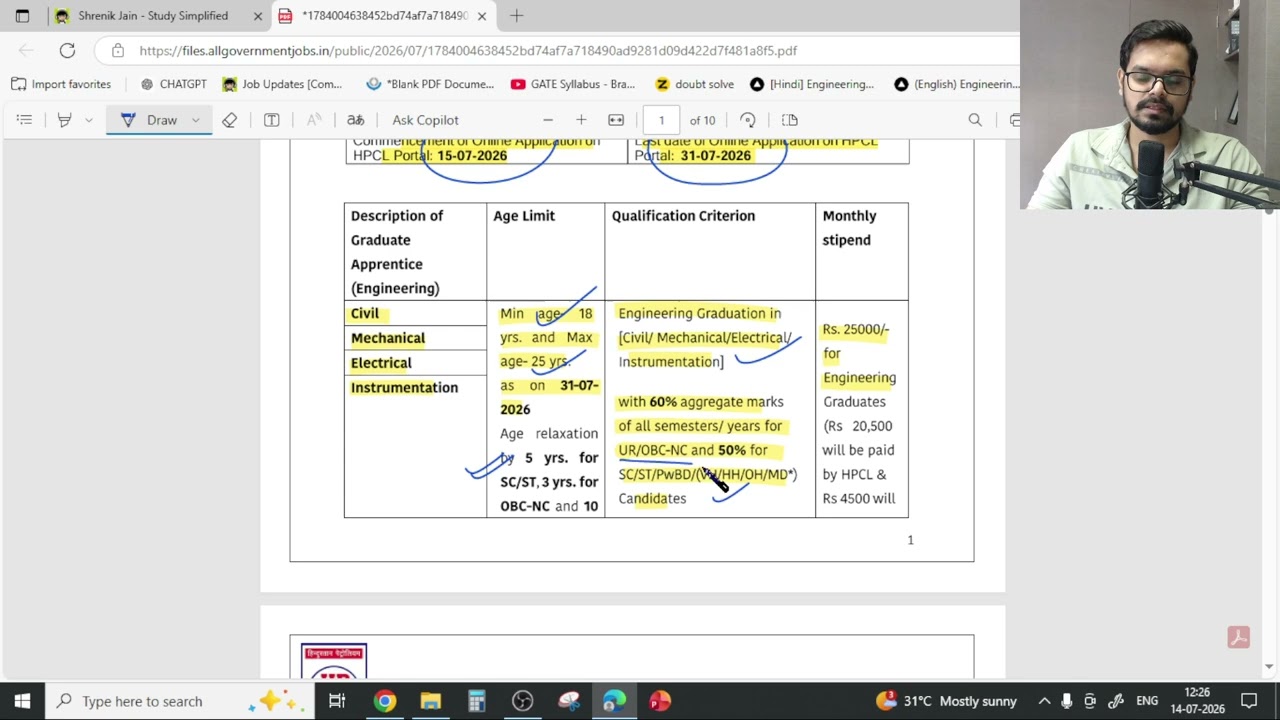Zoom in the PDF
Screen dimensions: 1280x720
(x=581, y=120)
